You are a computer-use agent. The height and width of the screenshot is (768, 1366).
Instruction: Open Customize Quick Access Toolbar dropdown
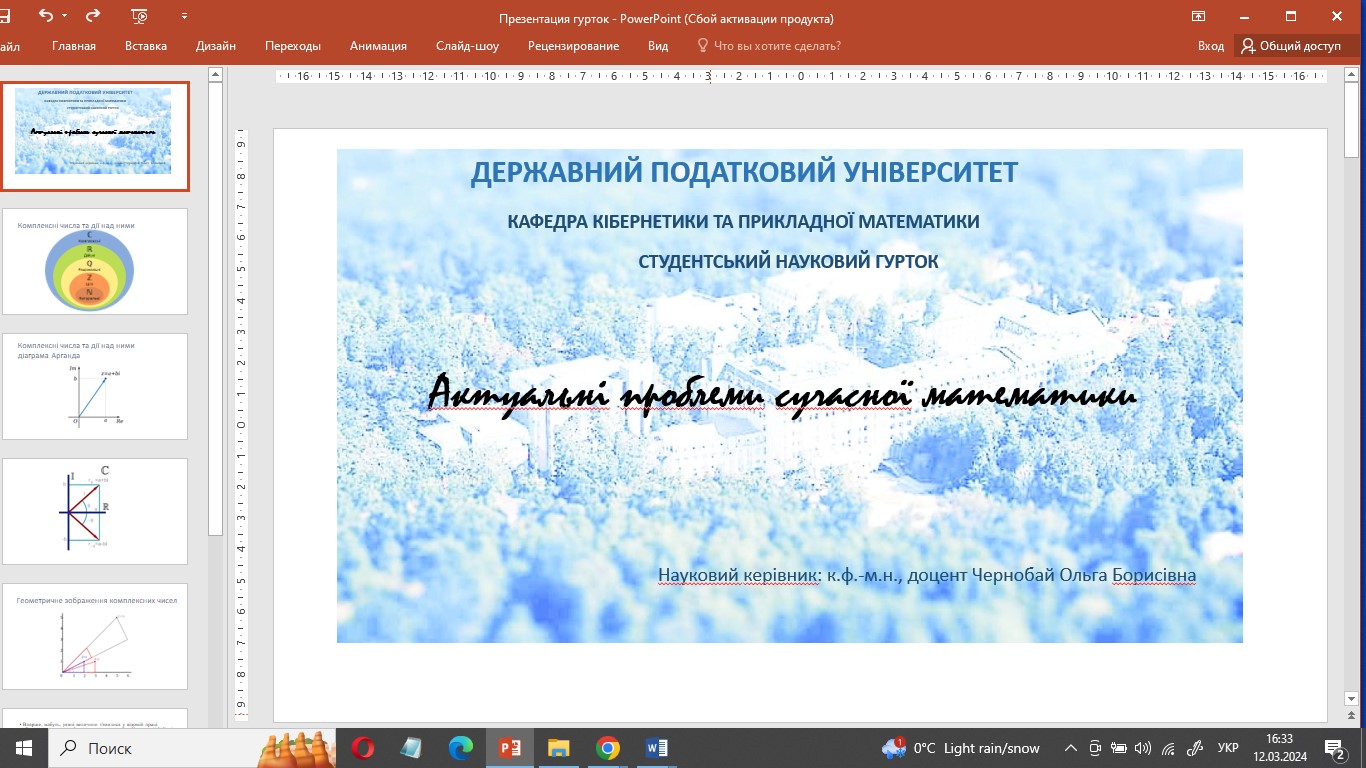coord(184,17)
